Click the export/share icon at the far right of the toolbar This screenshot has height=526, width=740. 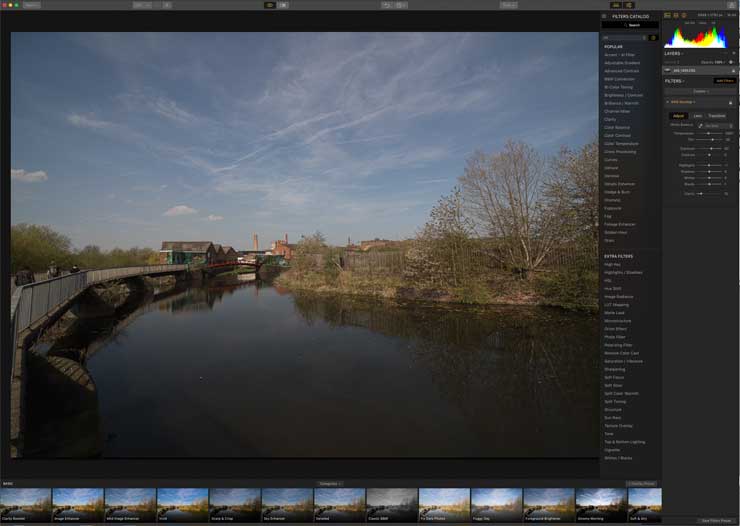pos(732,5)
